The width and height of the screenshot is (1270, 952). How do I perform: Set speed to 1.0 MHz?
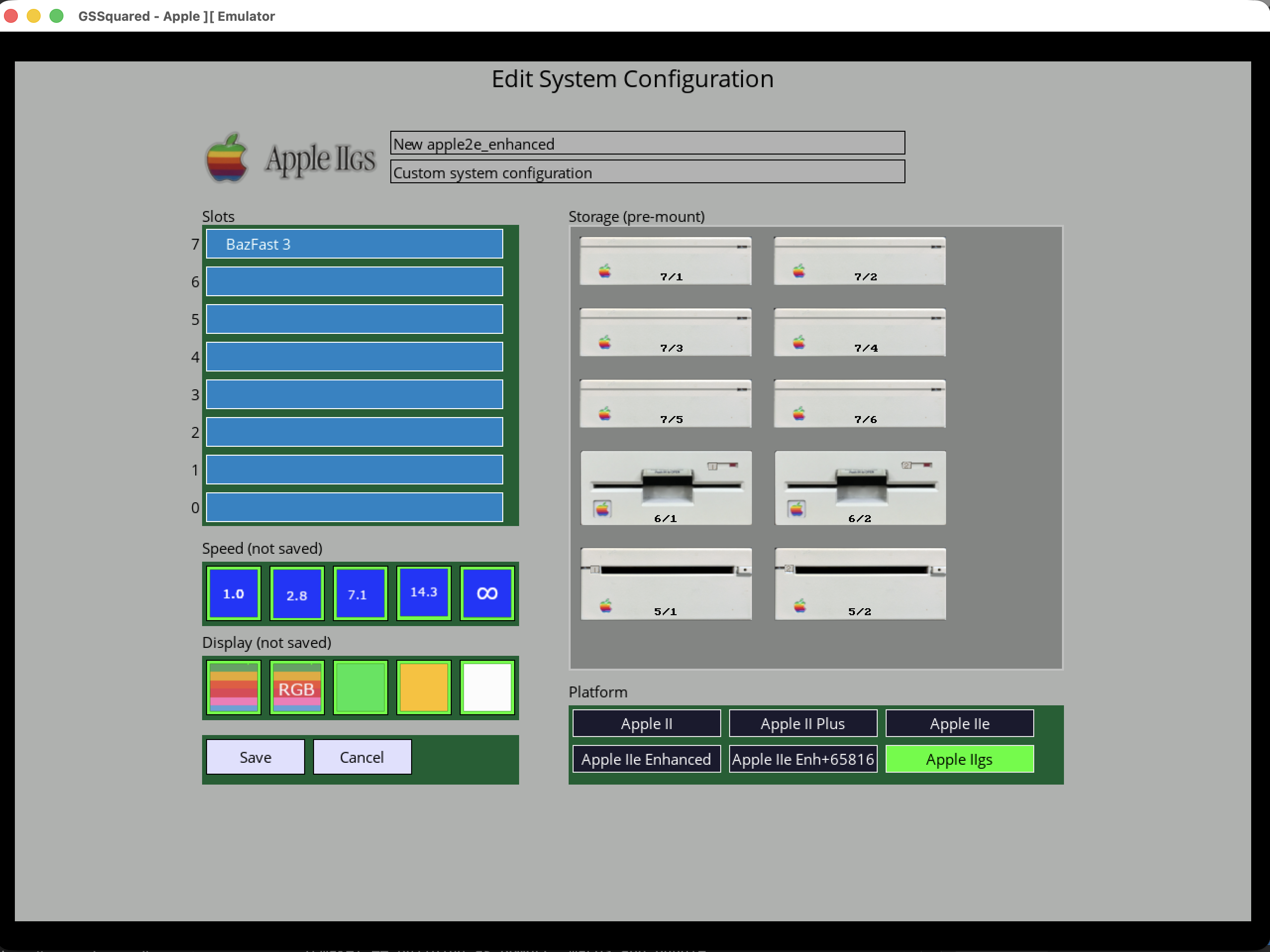pos(234,594)
